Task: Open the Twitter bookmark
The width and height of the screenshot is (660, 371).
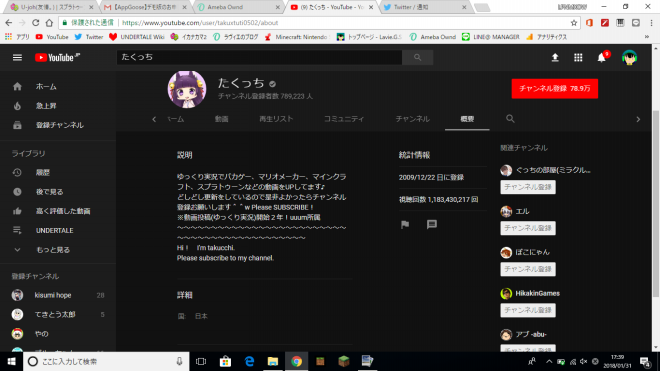Action: [x=89, y=37]
